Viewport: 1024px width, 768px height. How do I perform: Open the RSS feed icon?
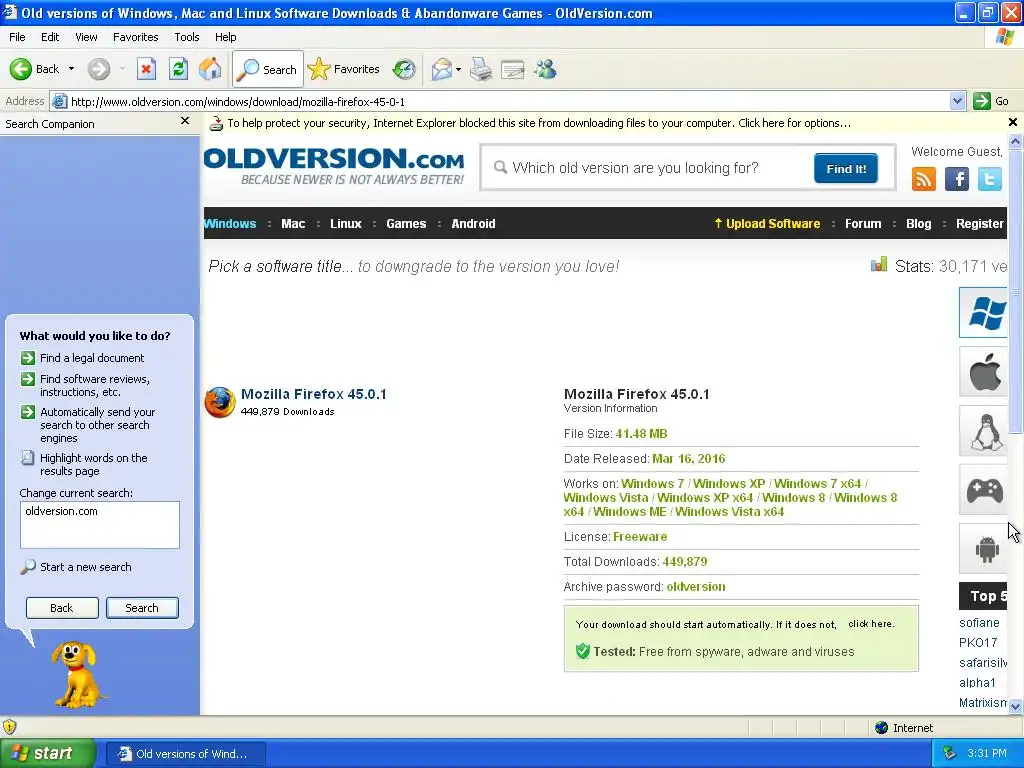tap(924, 179)
